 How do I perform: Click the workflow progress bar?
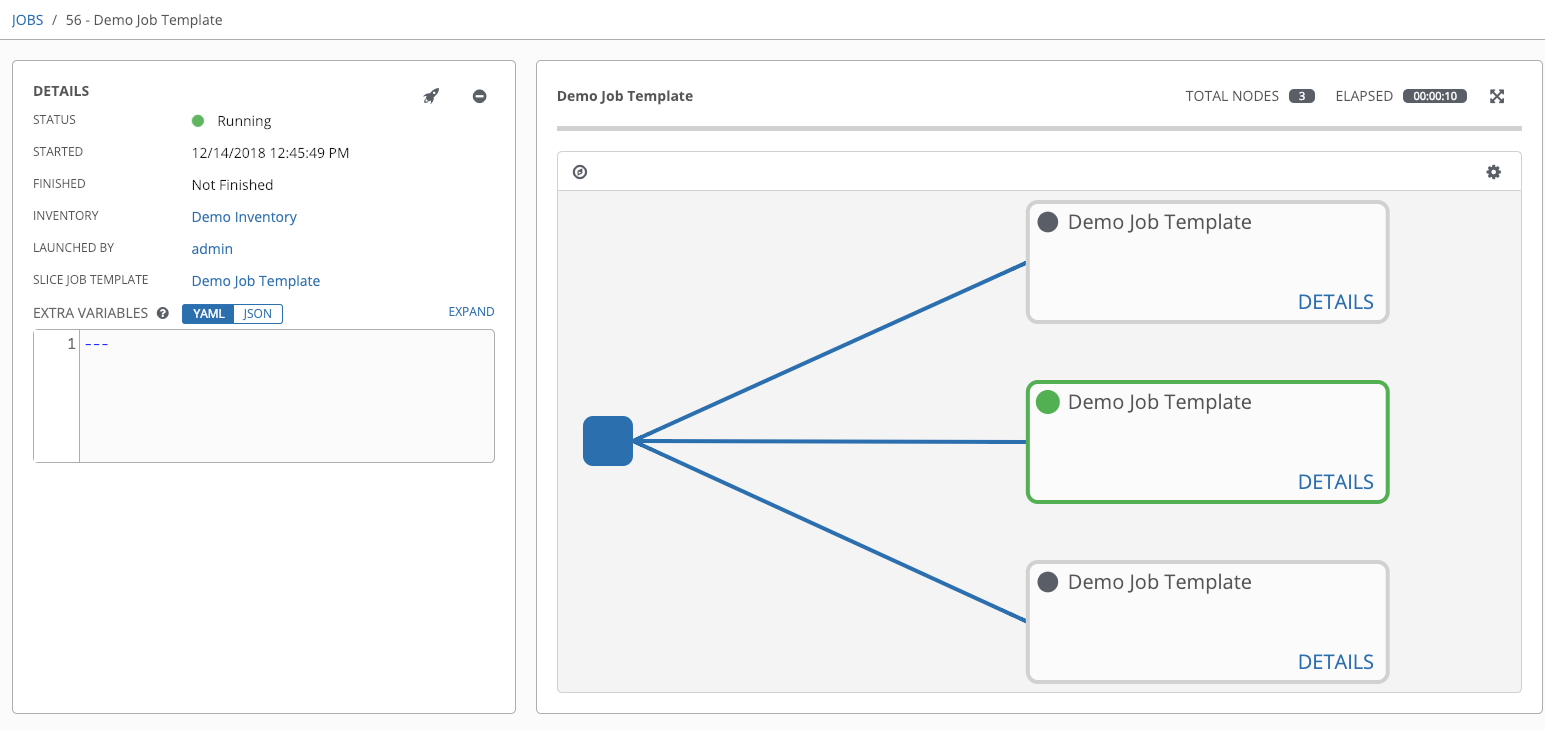(x=1038, y=129)
